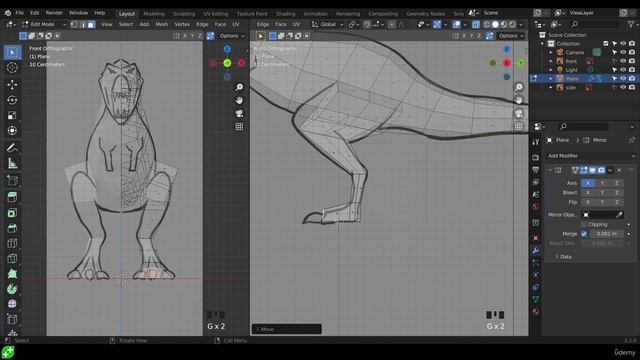This screenshot has width=640, height=360.
Task: Open the File menu
Action: (19, 13)
